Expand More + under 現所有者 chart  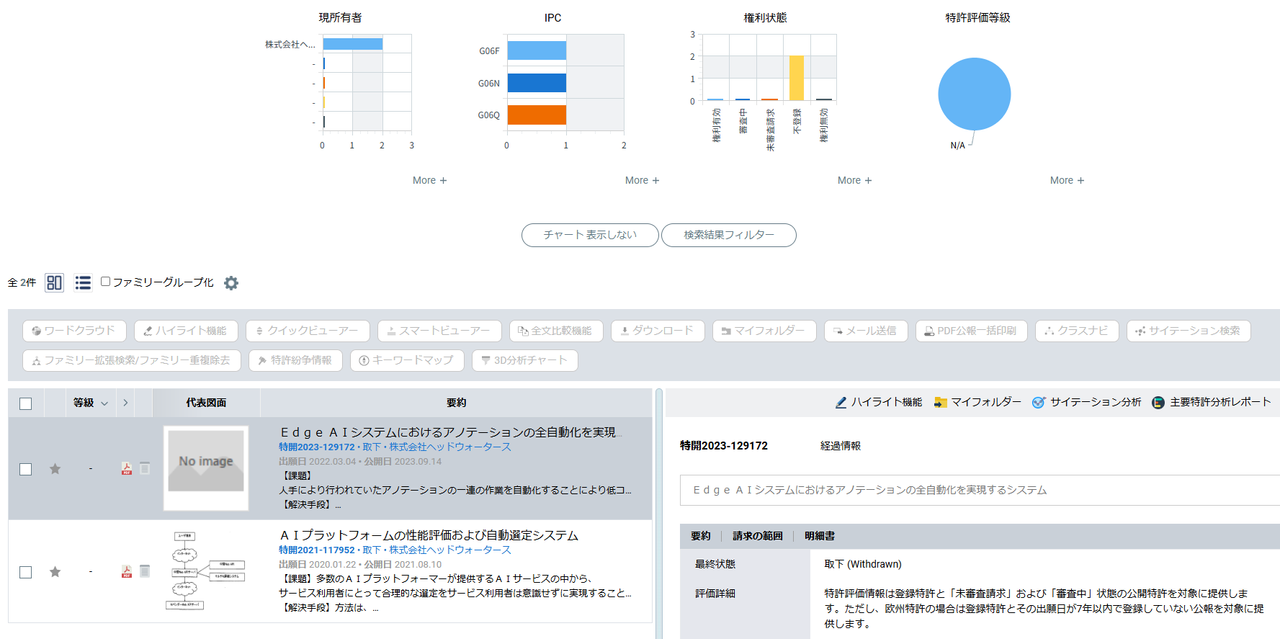(x=430, y=181)
